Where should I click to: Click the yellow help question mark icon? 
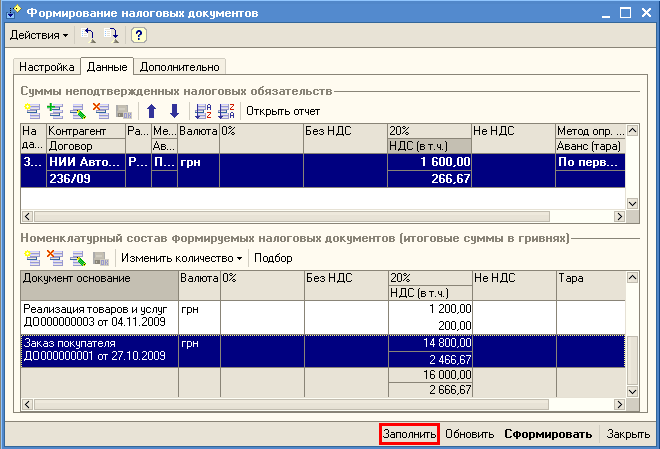139,35
